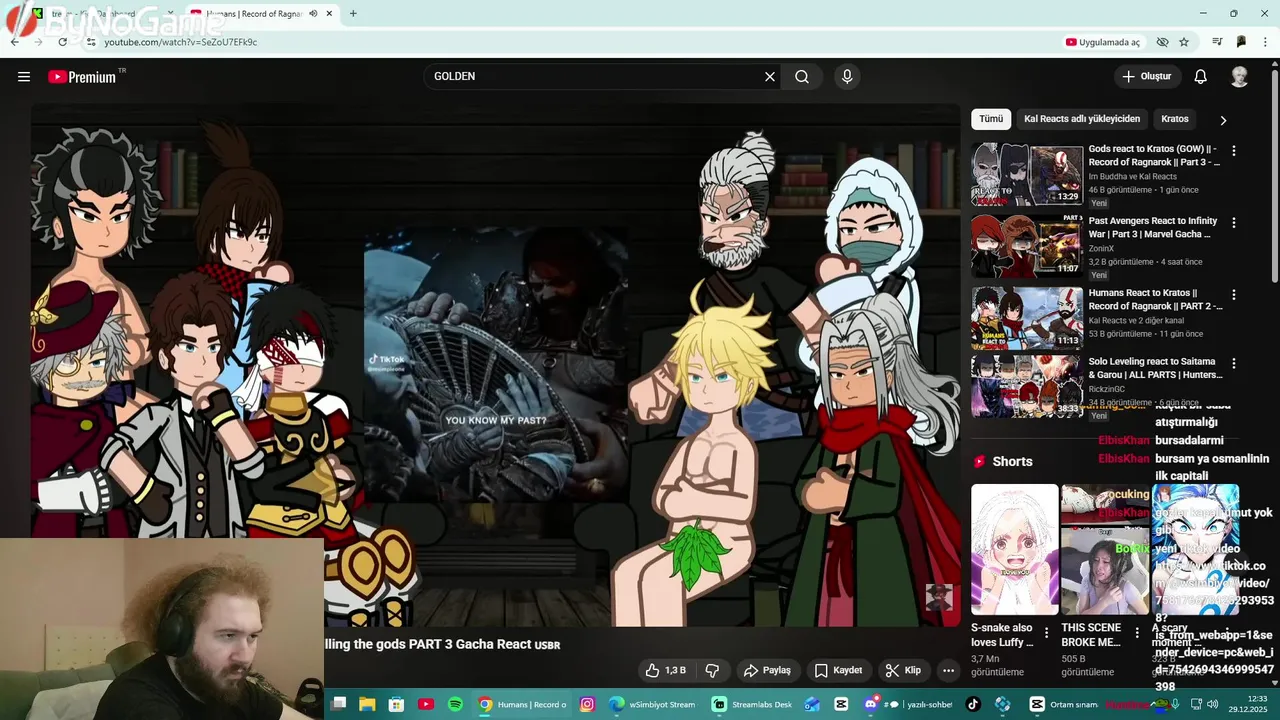The width and height of the screenshot is (1280, 720).
Task: Open Discord yazılı-sohbet window in taskbar
Action: click(x=908, y=704)
